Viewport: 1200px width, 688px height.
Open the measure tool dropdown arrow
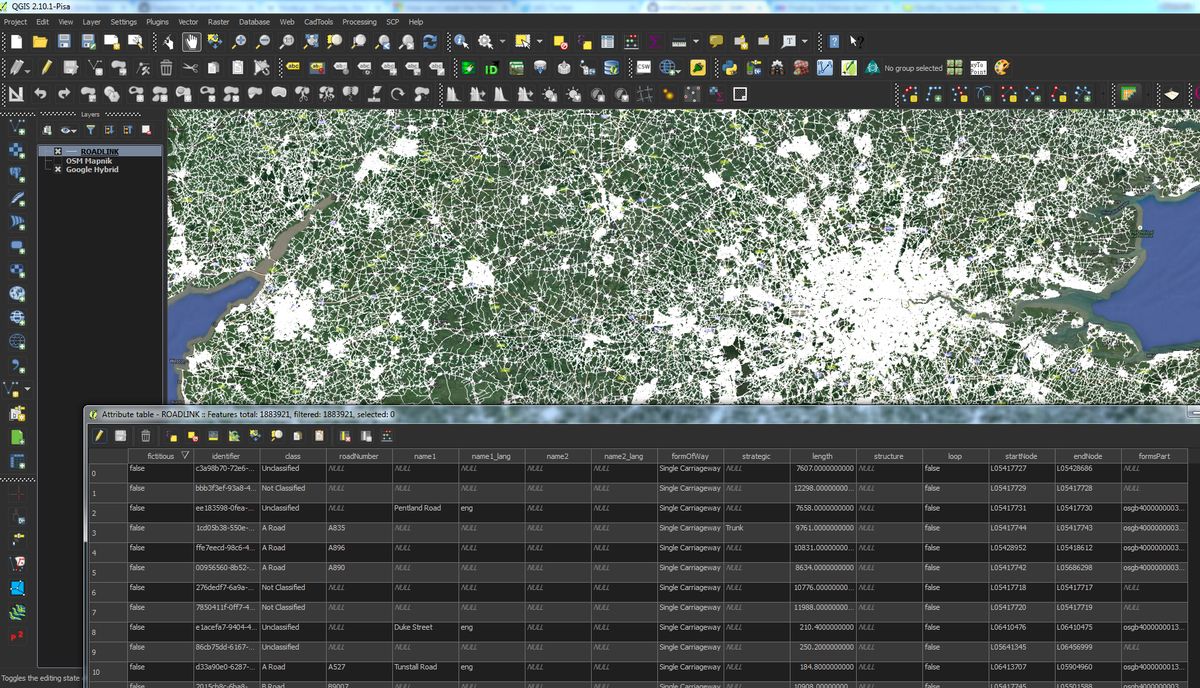pos(695,42)
